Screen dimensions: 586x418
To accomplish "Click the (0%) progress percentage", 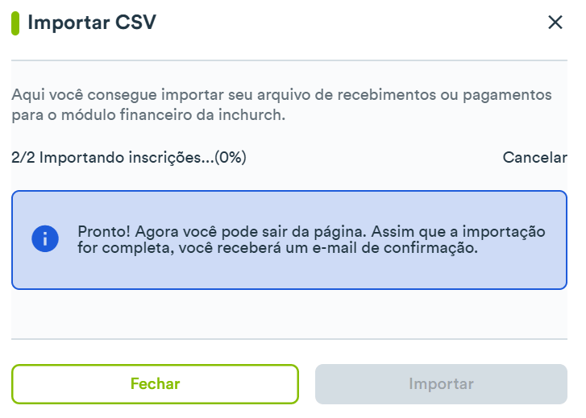I will tap(231, 157).
